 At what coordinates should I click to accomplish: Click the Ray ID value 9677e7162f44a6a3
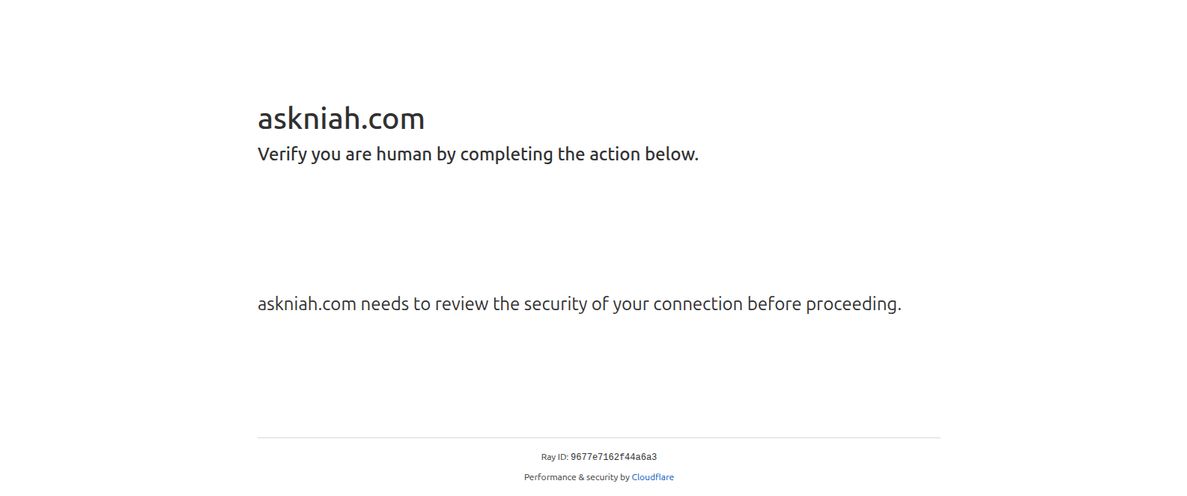click(613, 457)
